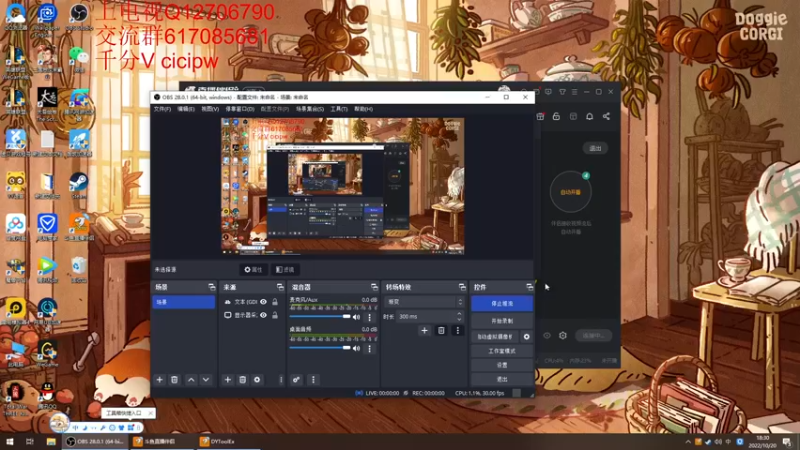
Task: Click 退出 button in companion window
Action: 595,148
